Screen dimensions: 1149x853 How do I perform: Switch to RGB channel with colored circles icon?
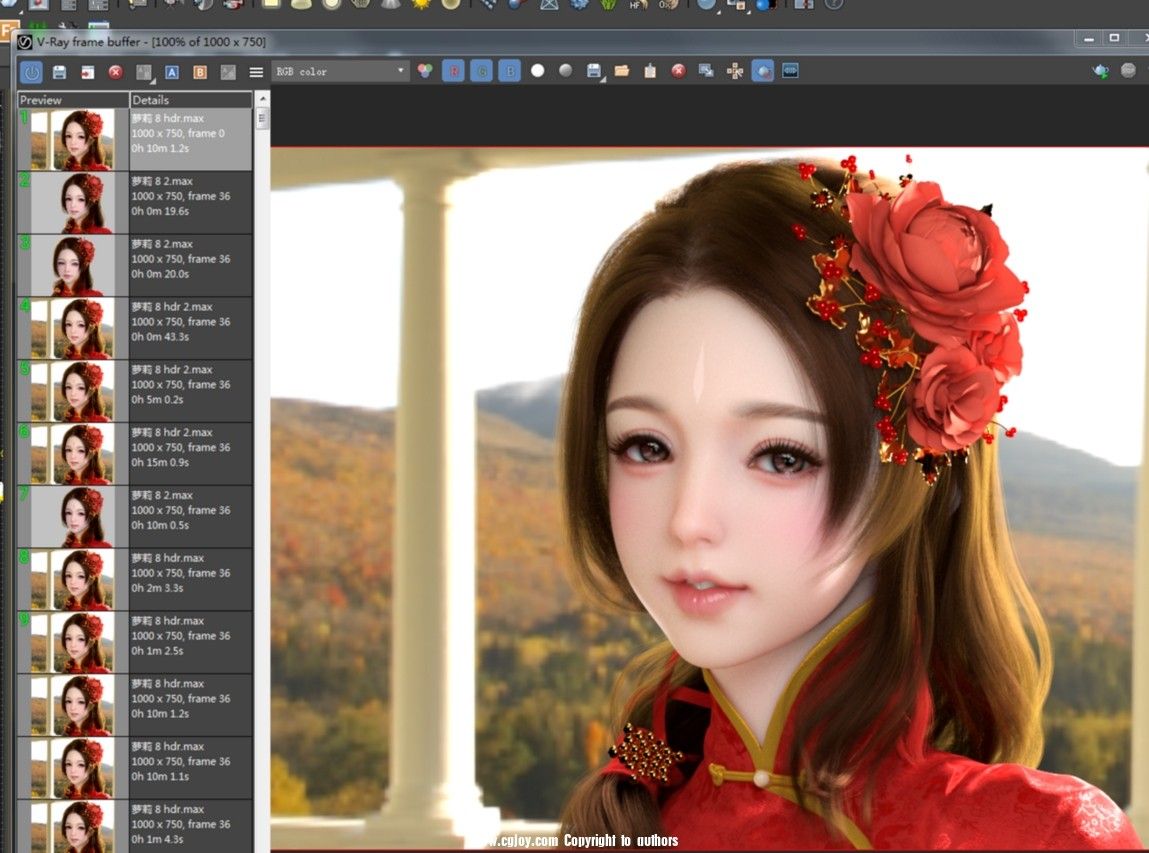(x=425, y=70)
